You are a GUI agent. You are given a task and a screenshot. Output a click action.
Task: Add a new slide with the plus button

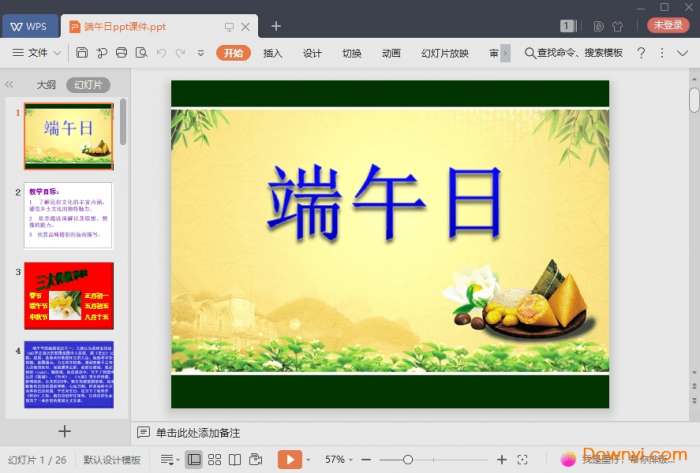[65, 431]
